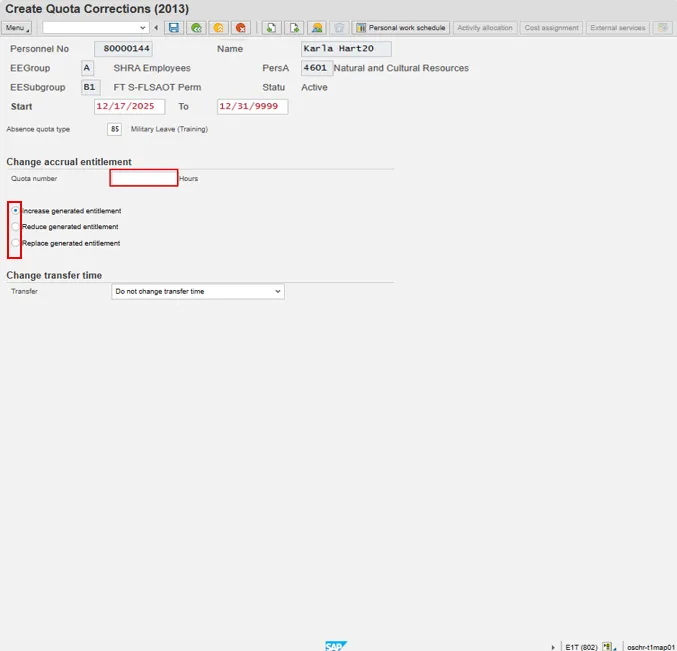
Task: Open the Transfer time dropdown
Action: [198, 291]
